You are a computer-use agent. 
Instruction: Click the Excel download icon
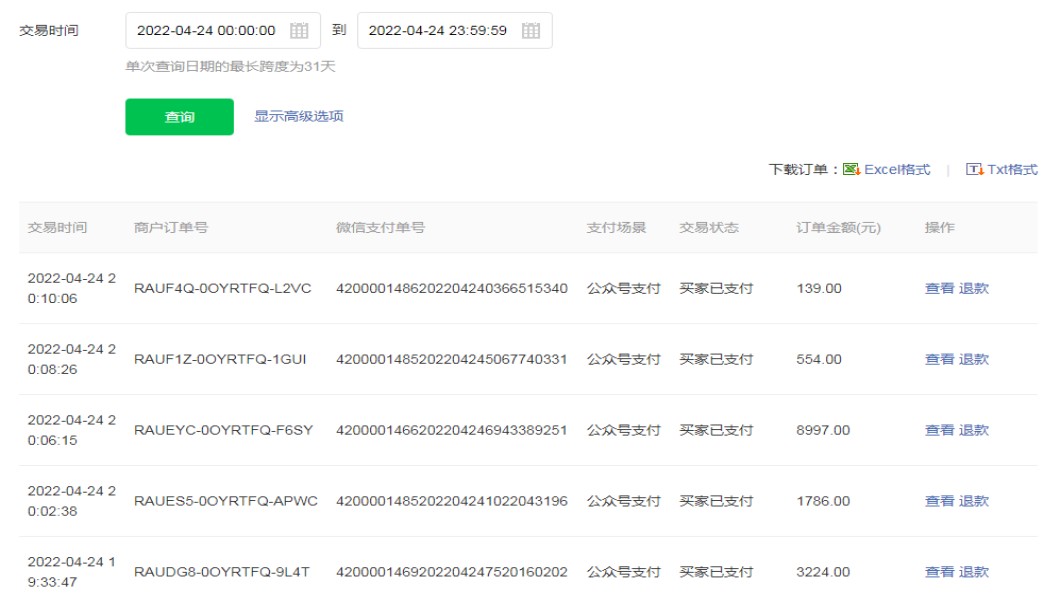coord(852,170)
